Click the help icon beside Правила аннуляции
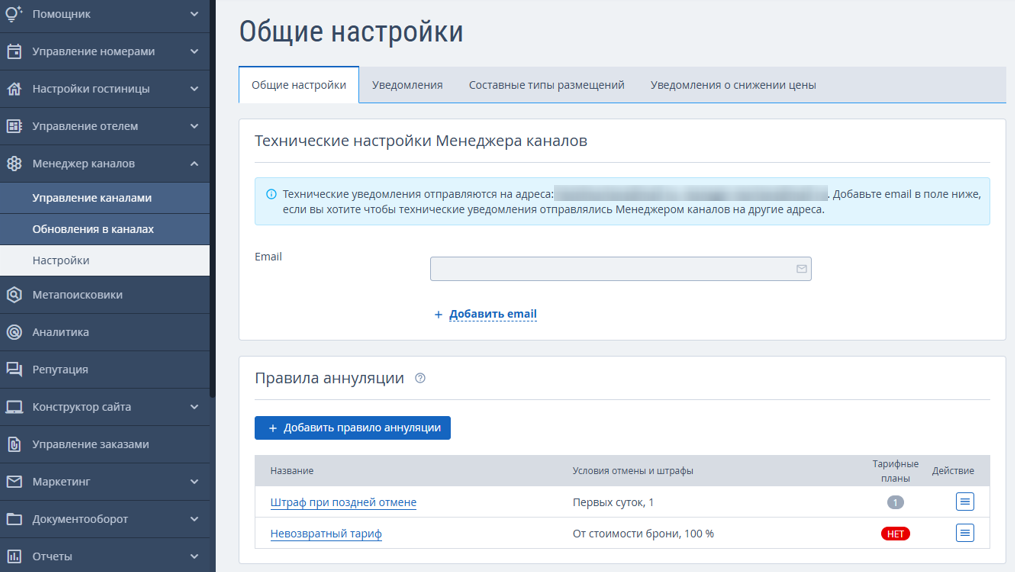The height and width of the screenshot is (572, 1015). (x=420, y=378)
